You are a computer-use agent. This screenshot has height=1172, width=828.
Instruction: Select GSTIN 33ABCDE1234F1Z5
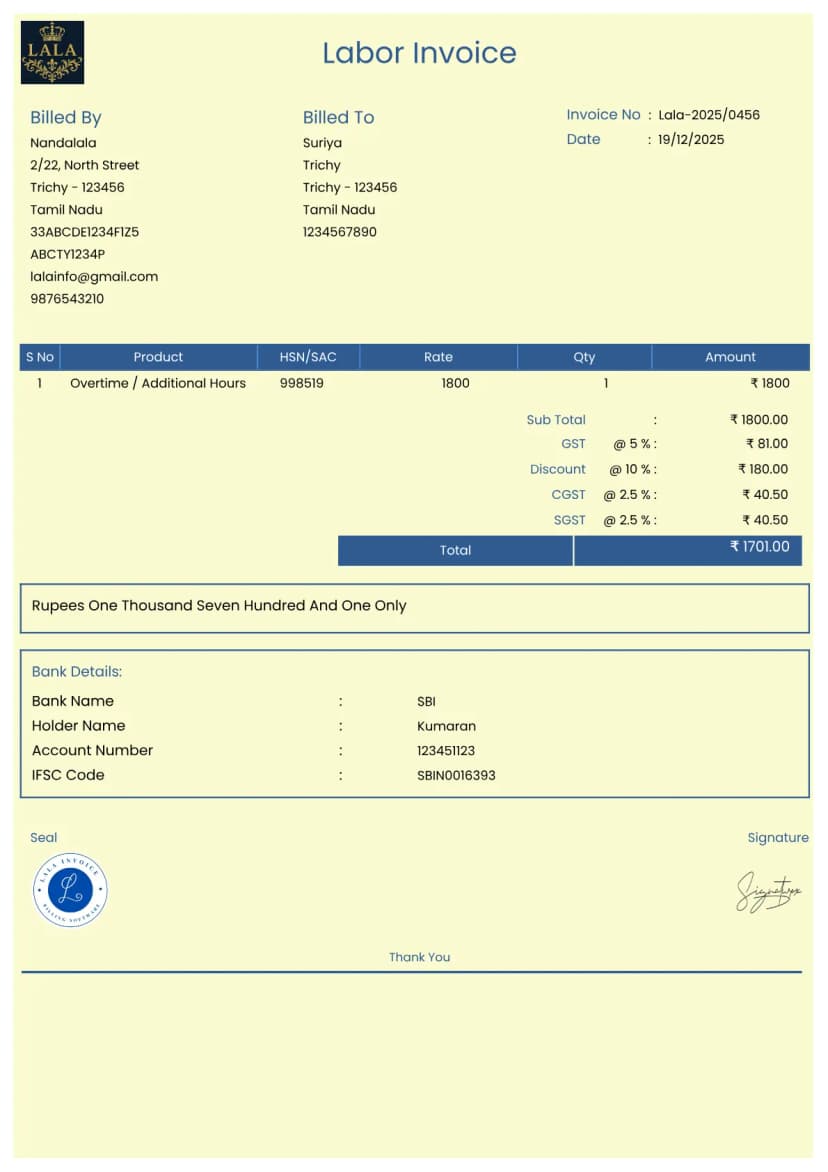[x=84, y=232]
